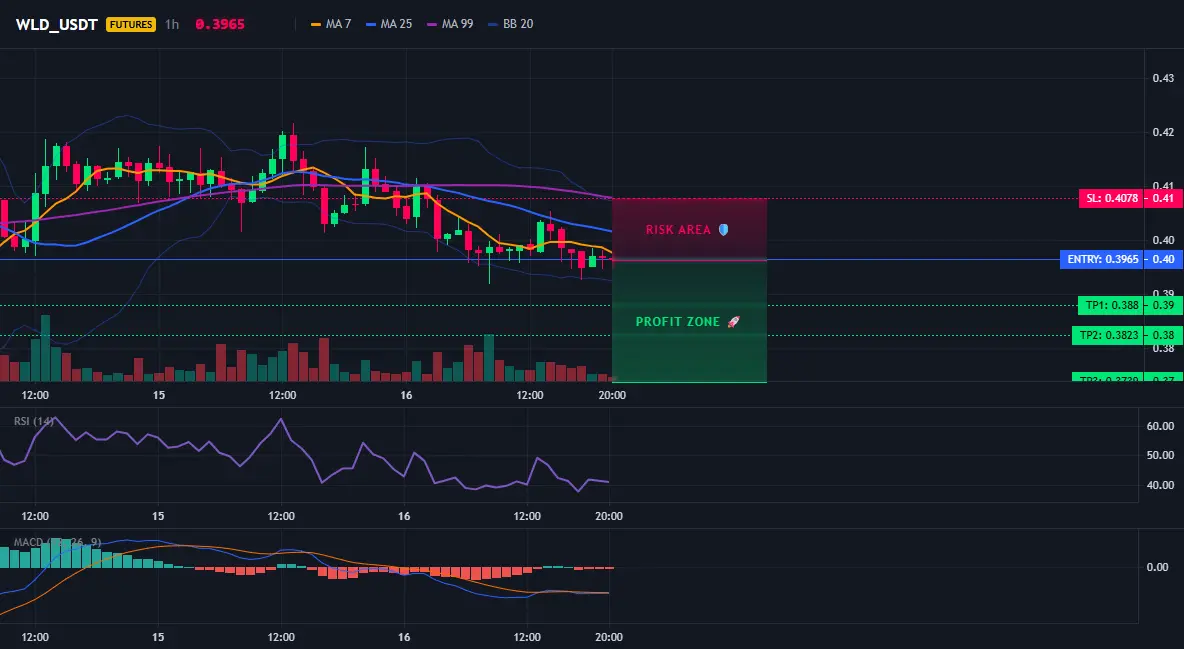
Task: Click the 20:00 time label under RSI panel
Action: coord(609,516)
